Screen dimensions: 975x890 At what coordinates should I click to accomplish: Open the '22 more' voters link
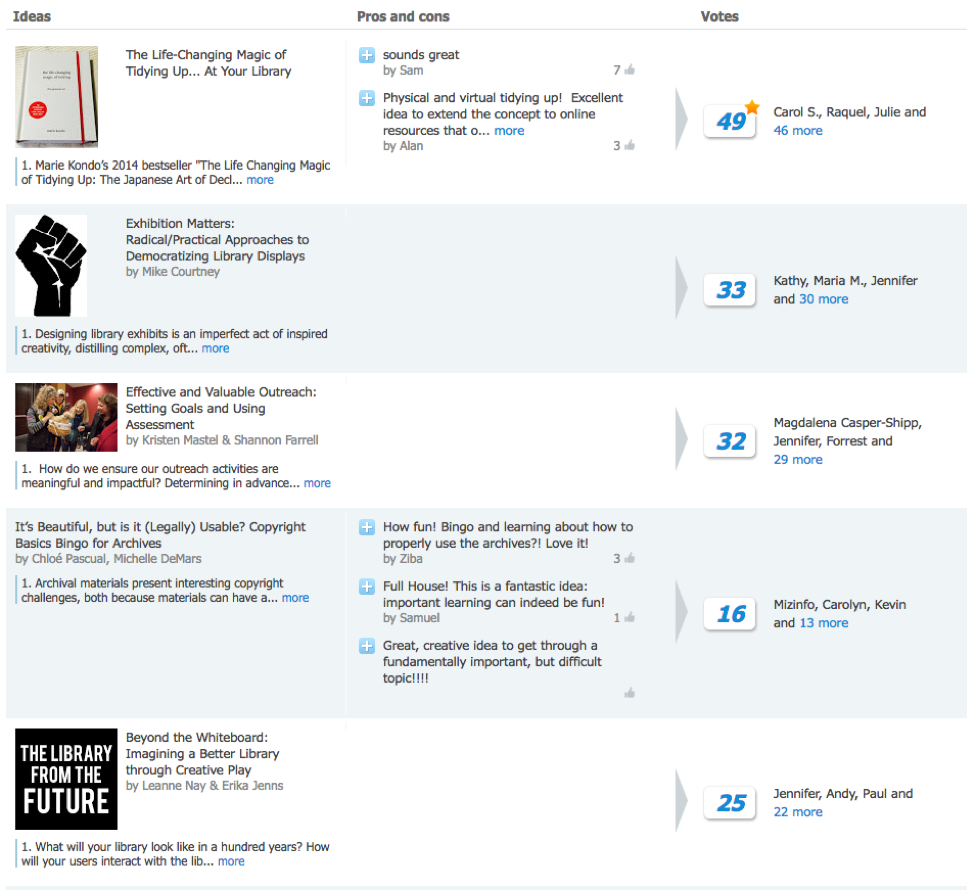pos(798,812)
